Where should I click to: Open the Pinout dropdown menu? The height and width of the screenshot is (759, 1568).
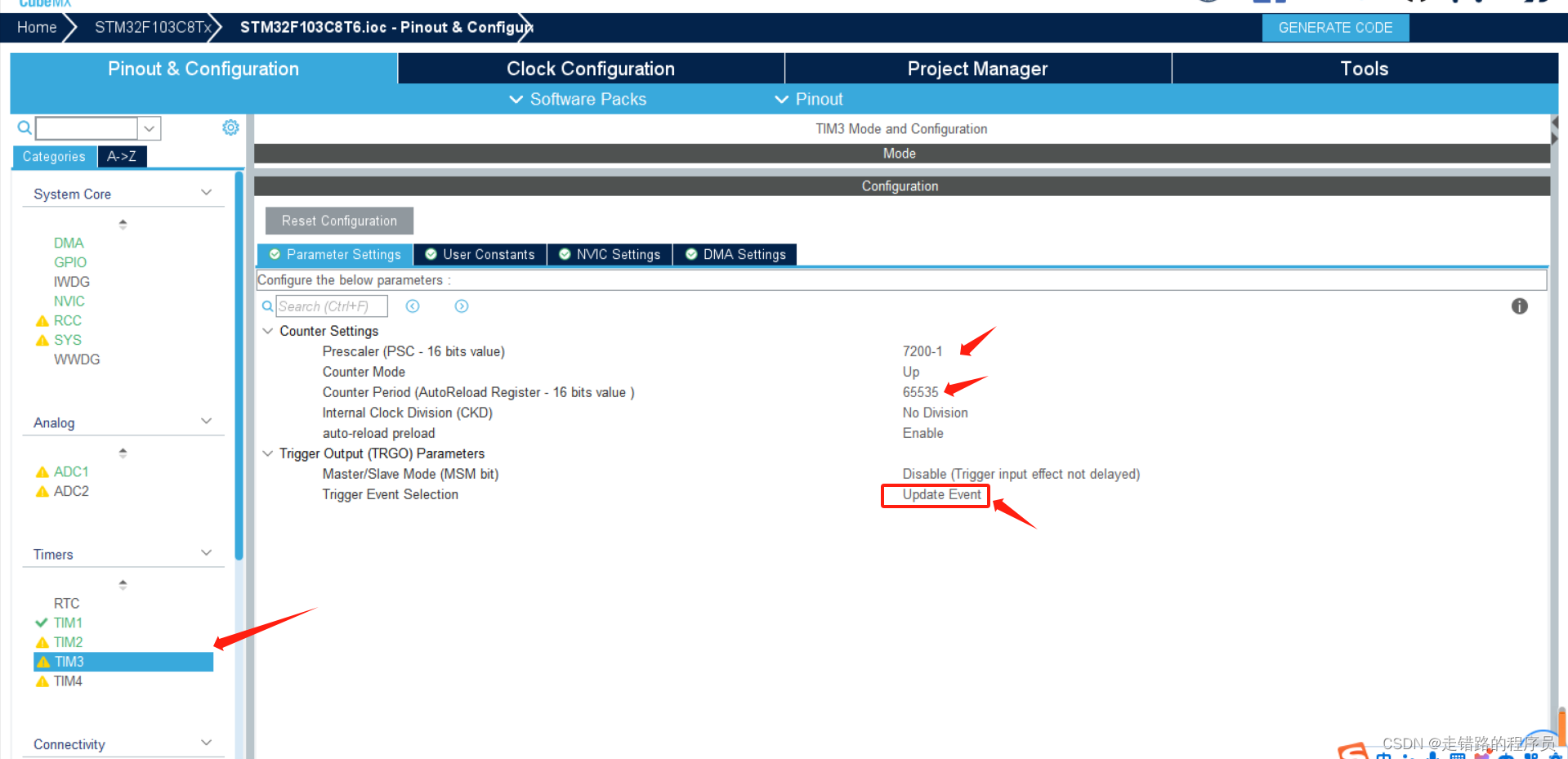[808, 99]
